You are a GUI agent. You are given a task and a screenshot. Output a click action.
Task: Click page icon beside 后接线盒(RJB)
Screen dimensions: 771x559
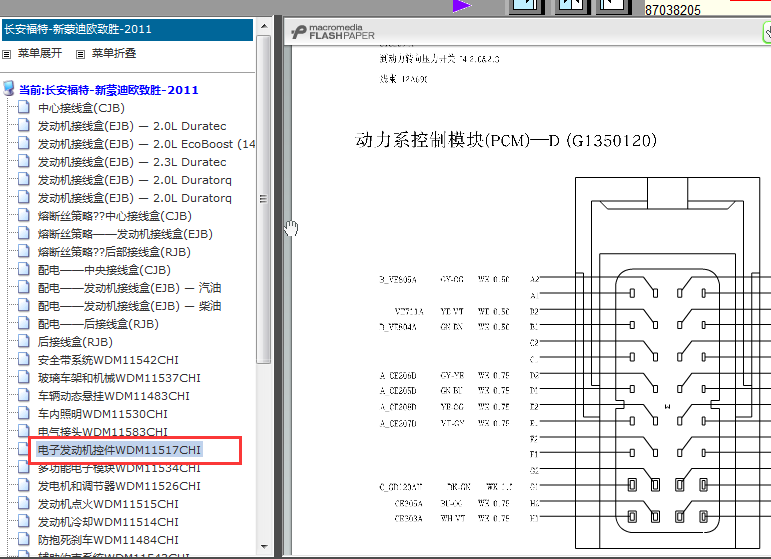point(24,341)
